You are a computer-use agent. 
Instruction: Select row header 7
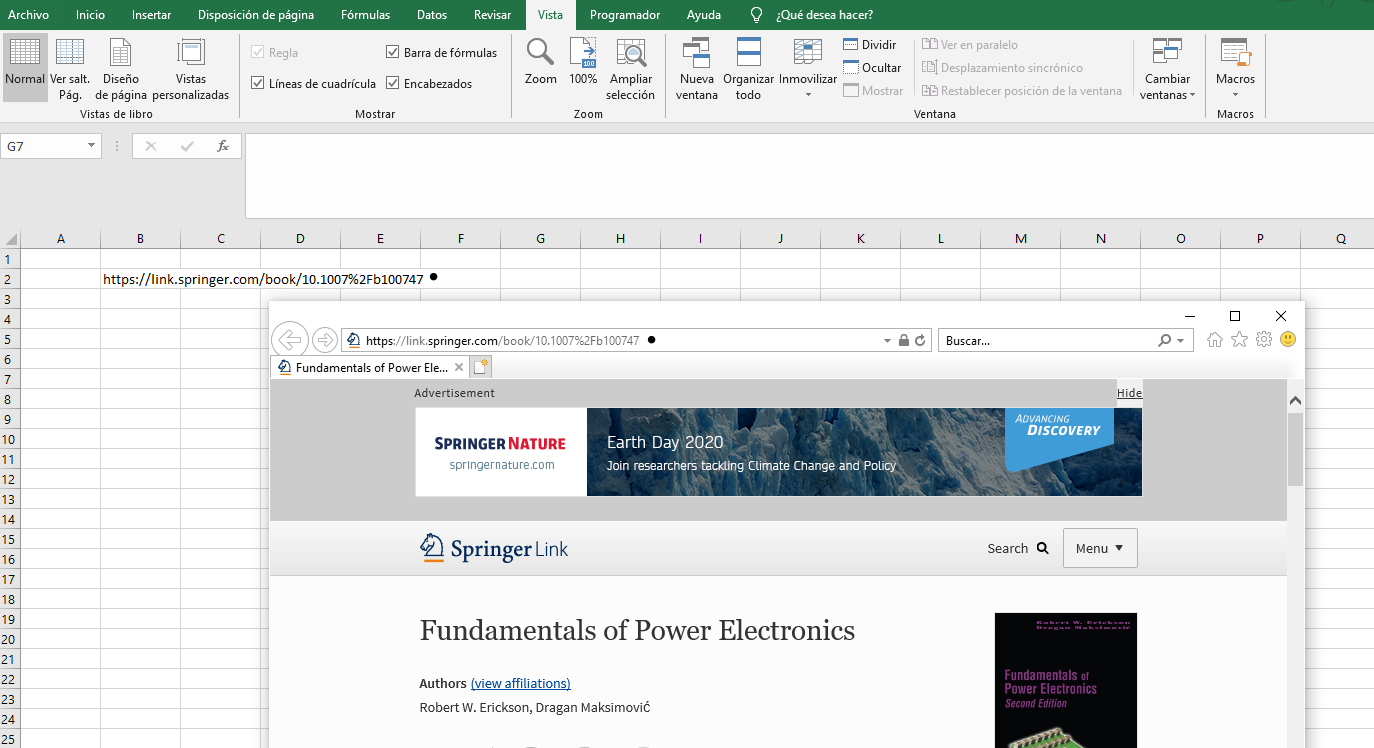(x=9, y=379)
